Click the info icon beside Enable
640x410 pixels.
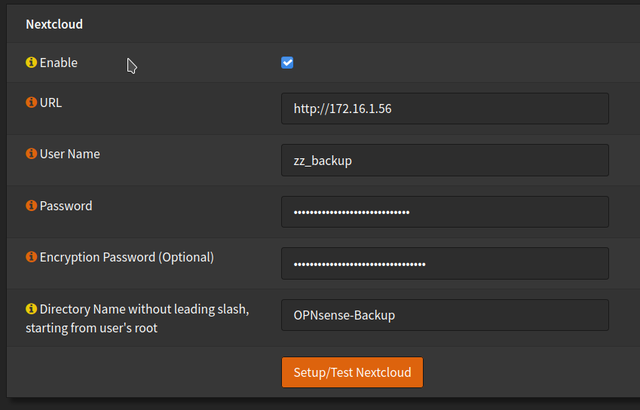click(31, 62)
